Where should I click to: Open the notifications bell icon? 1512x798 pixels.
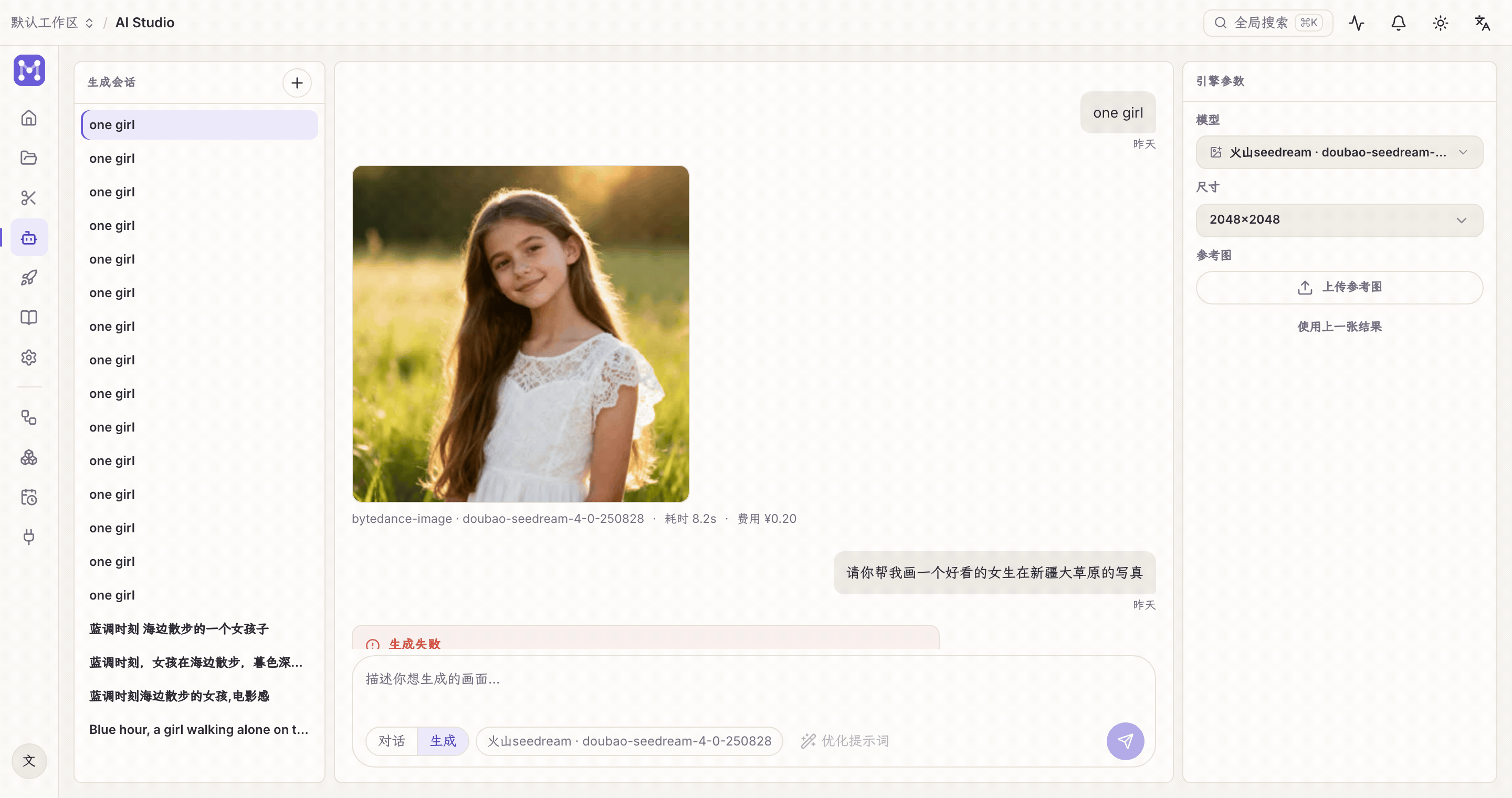[x=1399, y=23]
